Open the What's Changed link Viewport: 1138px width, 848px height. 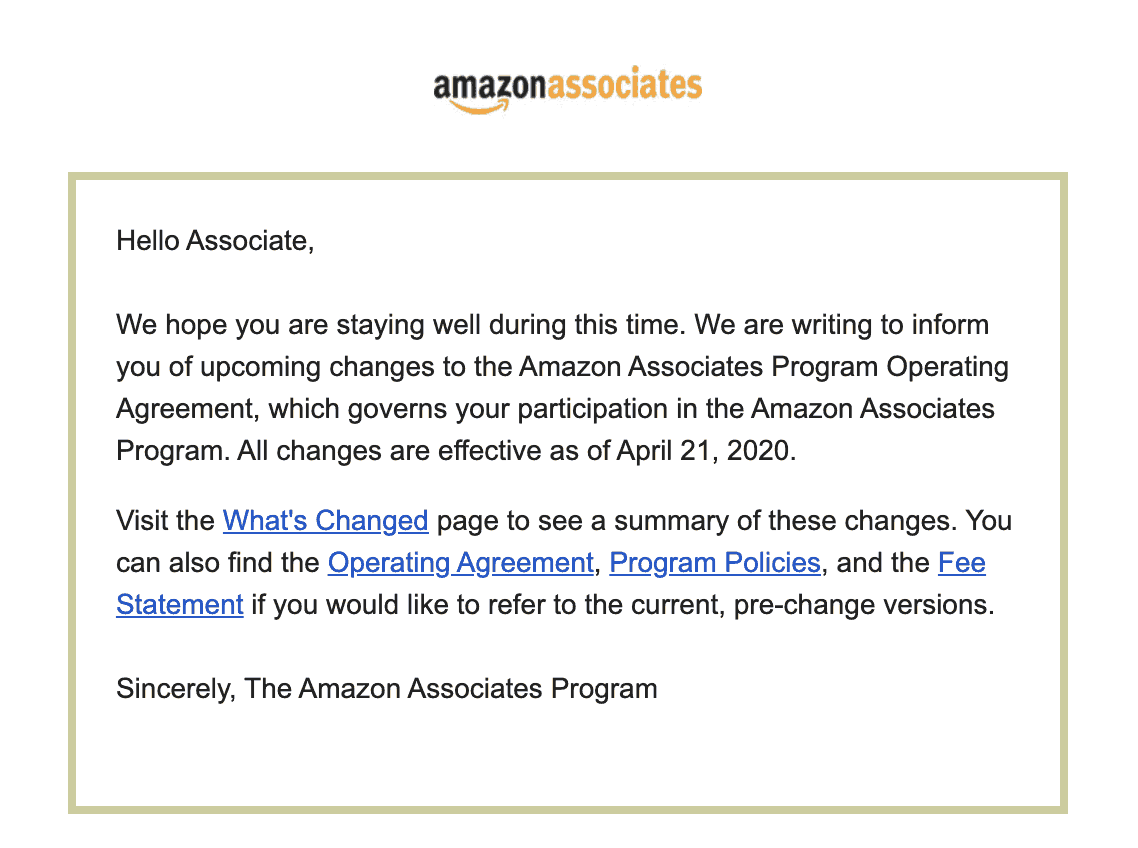pos(325,521)
